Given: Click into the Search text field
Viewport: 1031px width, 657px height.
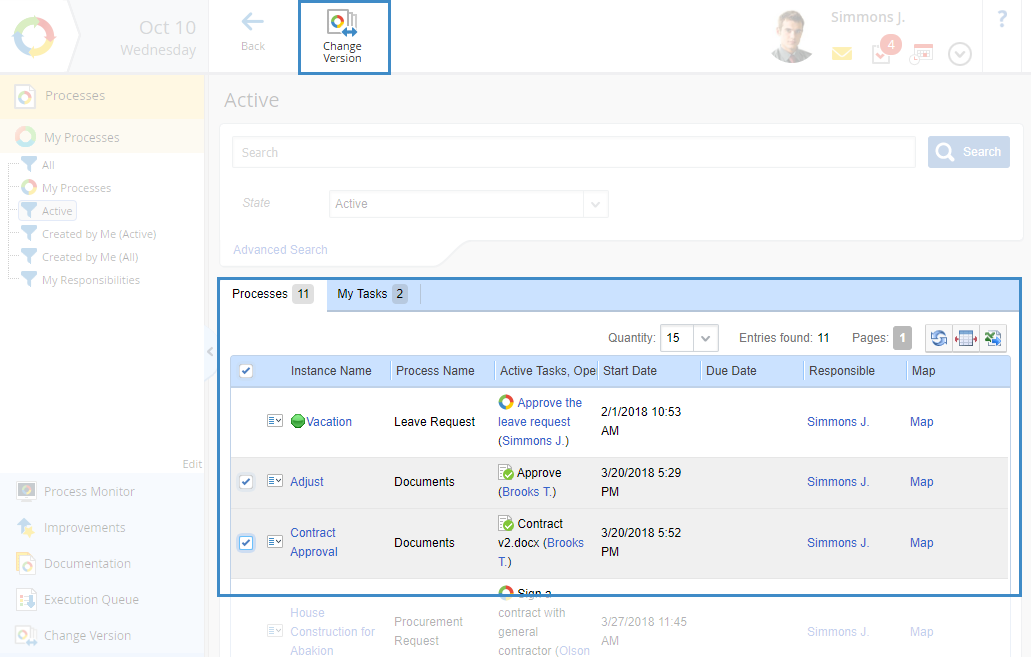Looking at the screenshot, I should coord(573,153).
